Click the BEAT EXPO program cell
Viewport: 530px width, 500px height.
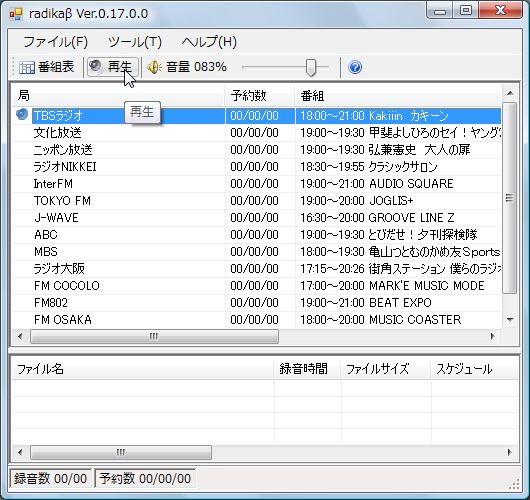tap(398, 303)
